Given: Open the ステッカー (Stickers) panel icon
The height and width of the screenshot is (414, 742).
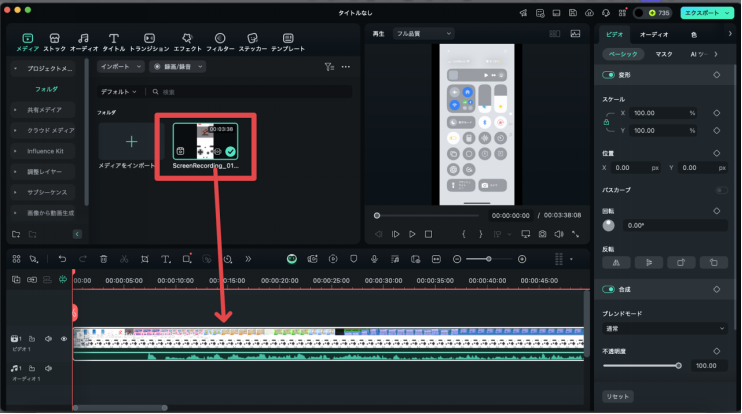Looking at the screenshot, I should coord(252,37).
